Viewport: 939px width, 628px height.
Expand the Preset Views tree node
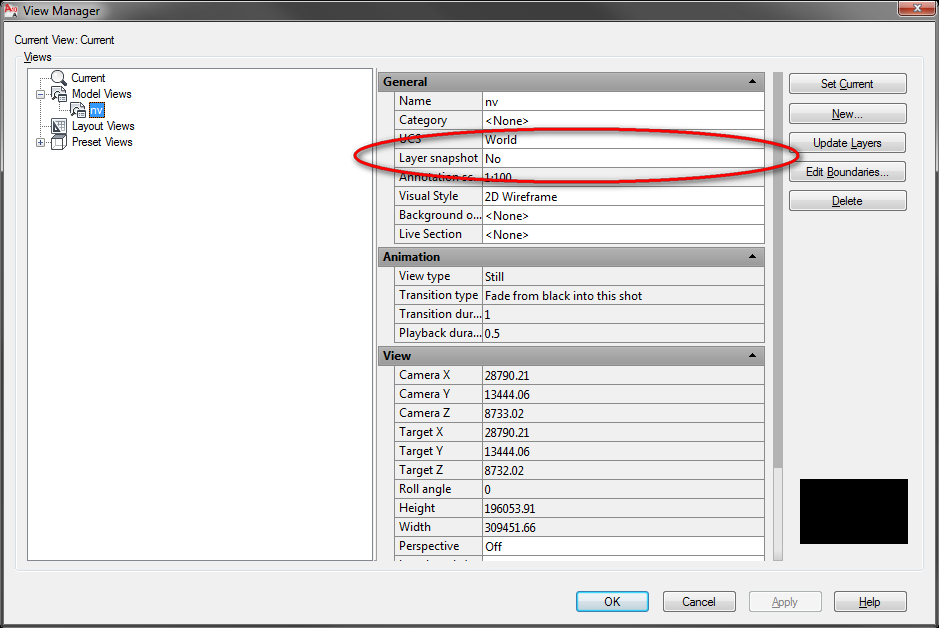point(41,142)
